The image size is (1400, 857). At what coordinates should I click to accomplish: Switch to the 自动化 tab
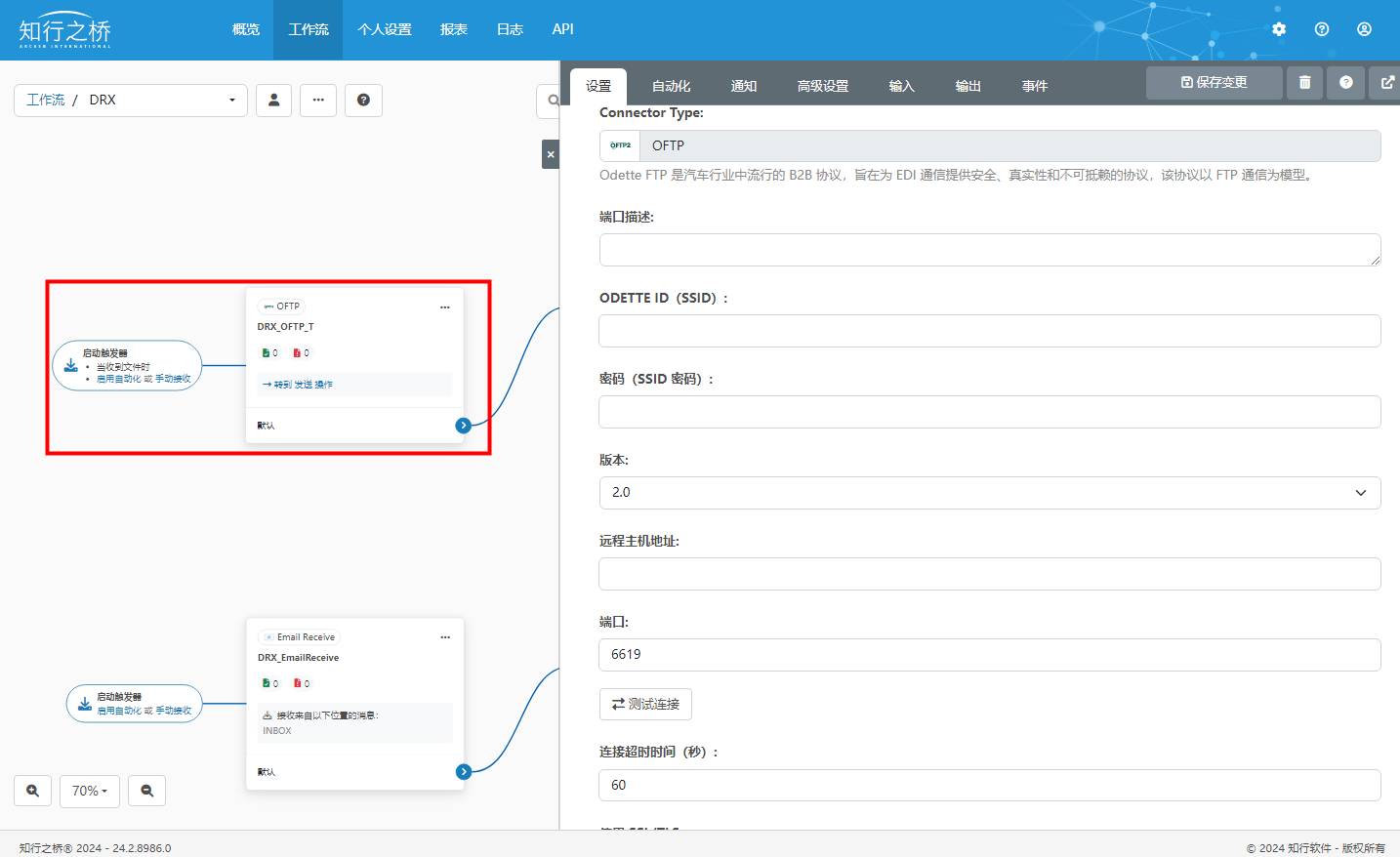tap(671, 86)
